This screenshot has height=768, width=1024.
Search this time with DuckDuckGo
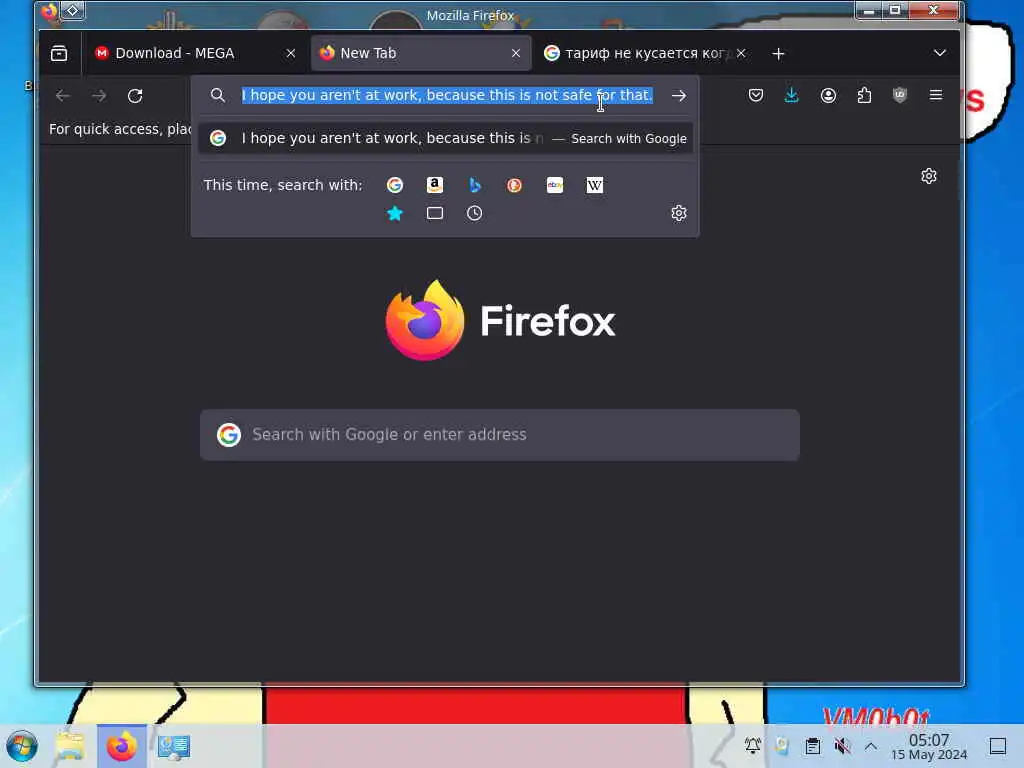tap(515, 185)
